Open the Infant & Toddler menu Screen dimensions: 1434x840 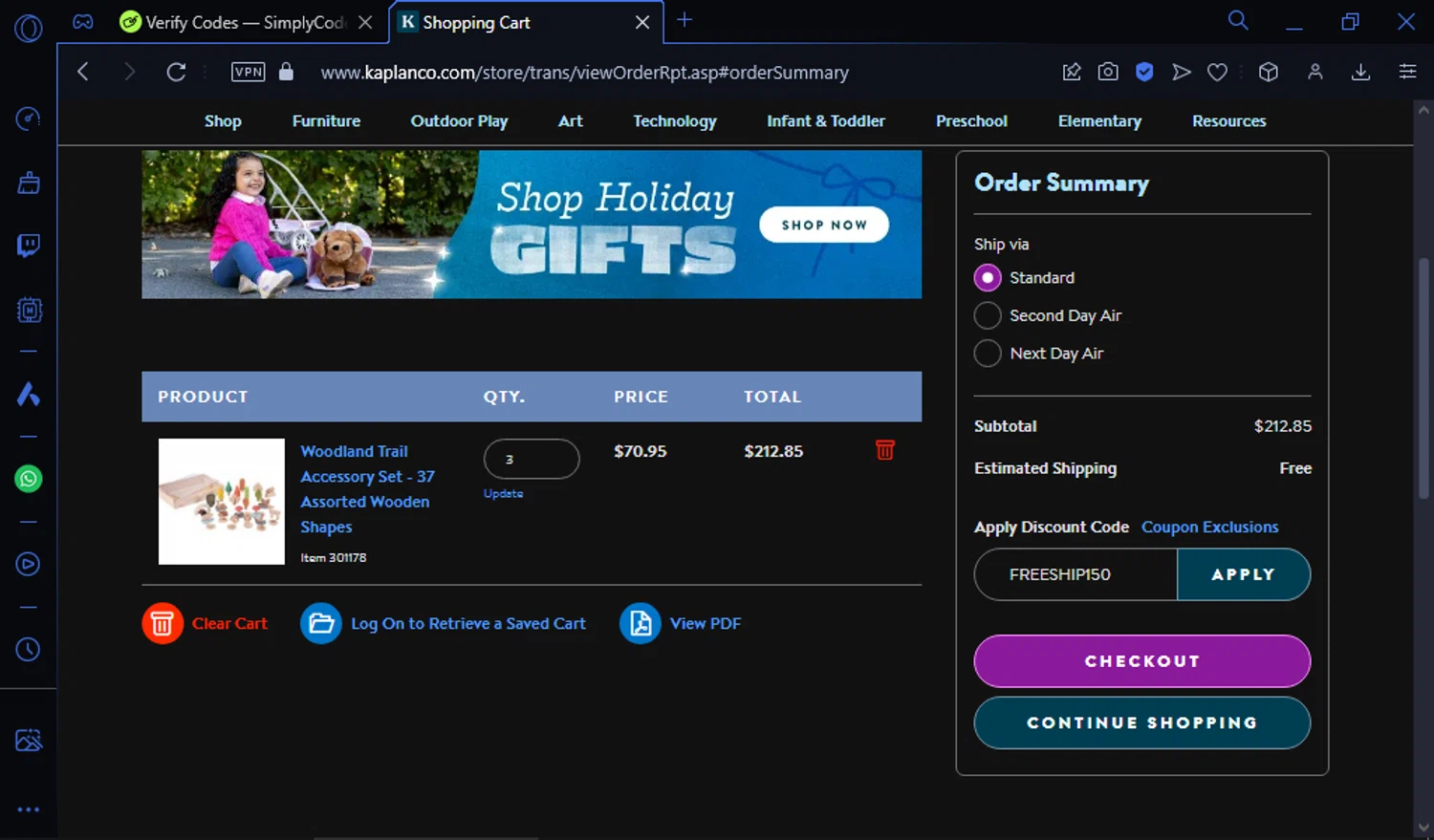pos(826,121)
